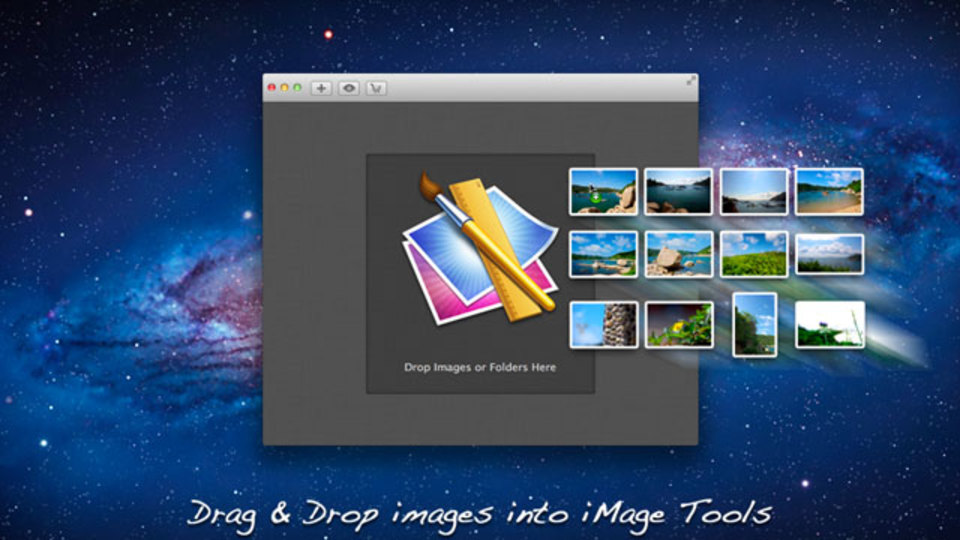960x540 pixels.
Task: Close the window with the red button
Action: click(x=272, y=88)
